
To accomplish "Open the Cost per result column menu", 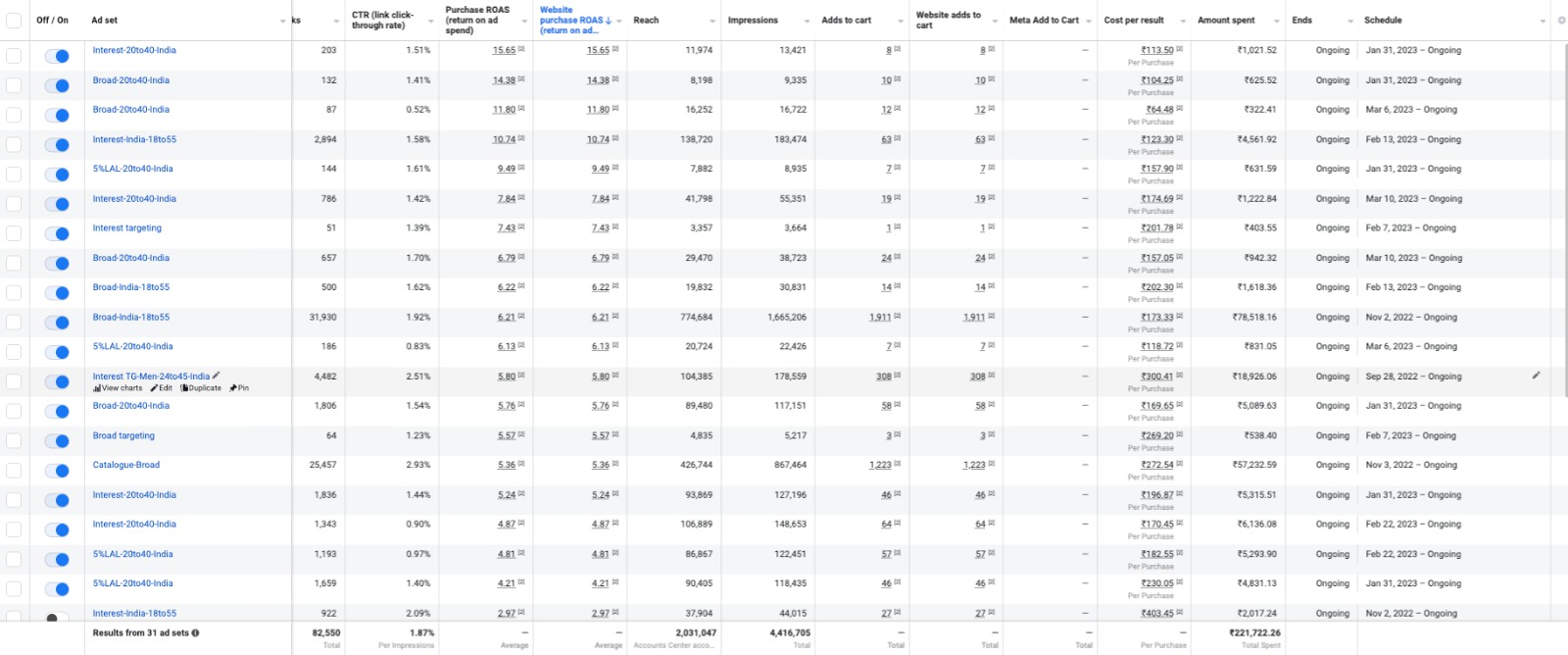I will tap(1183, 21).
